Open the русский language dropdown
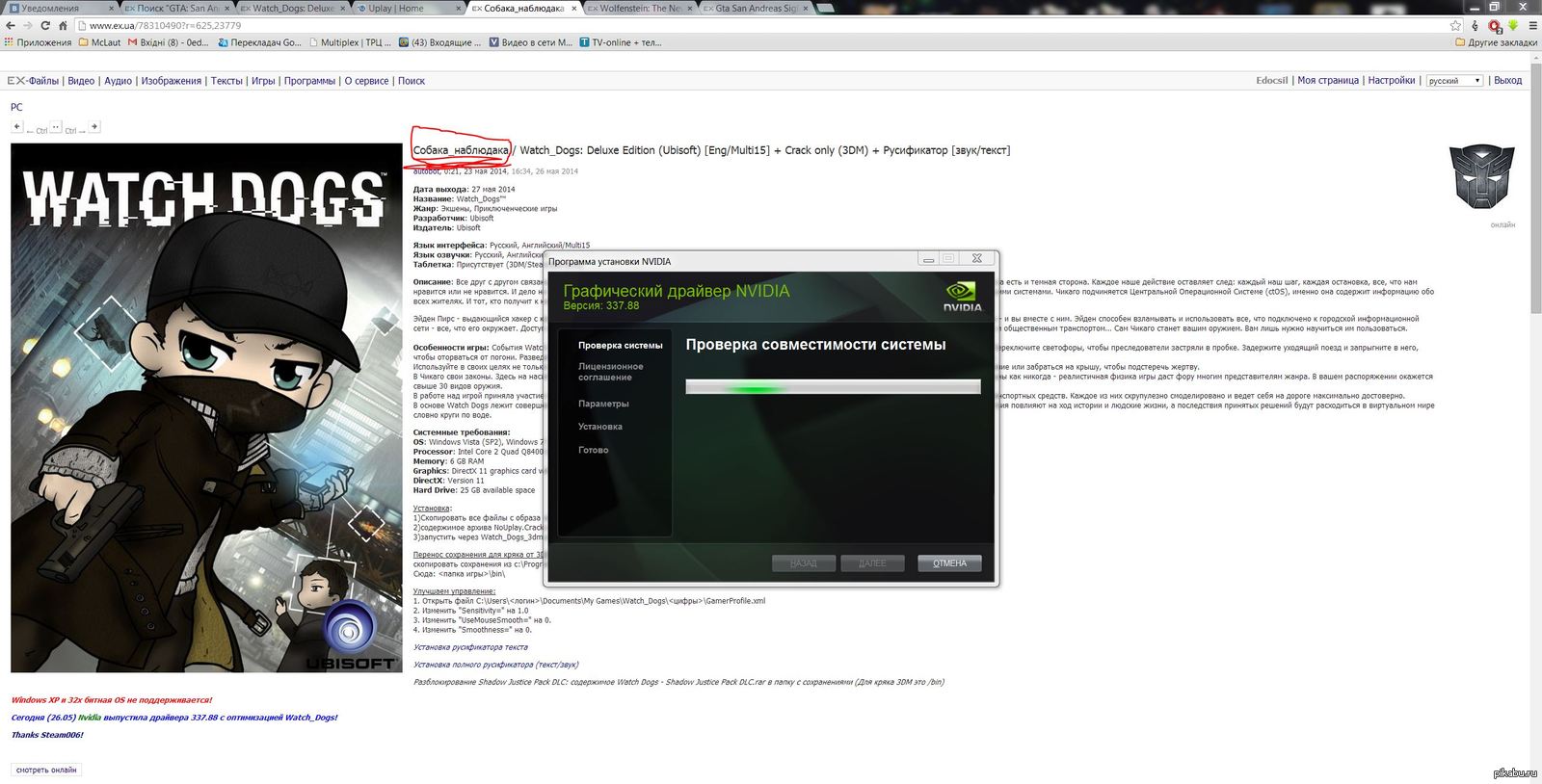This screenshot has height=784, width=1542. click(x=1454, y=81)
